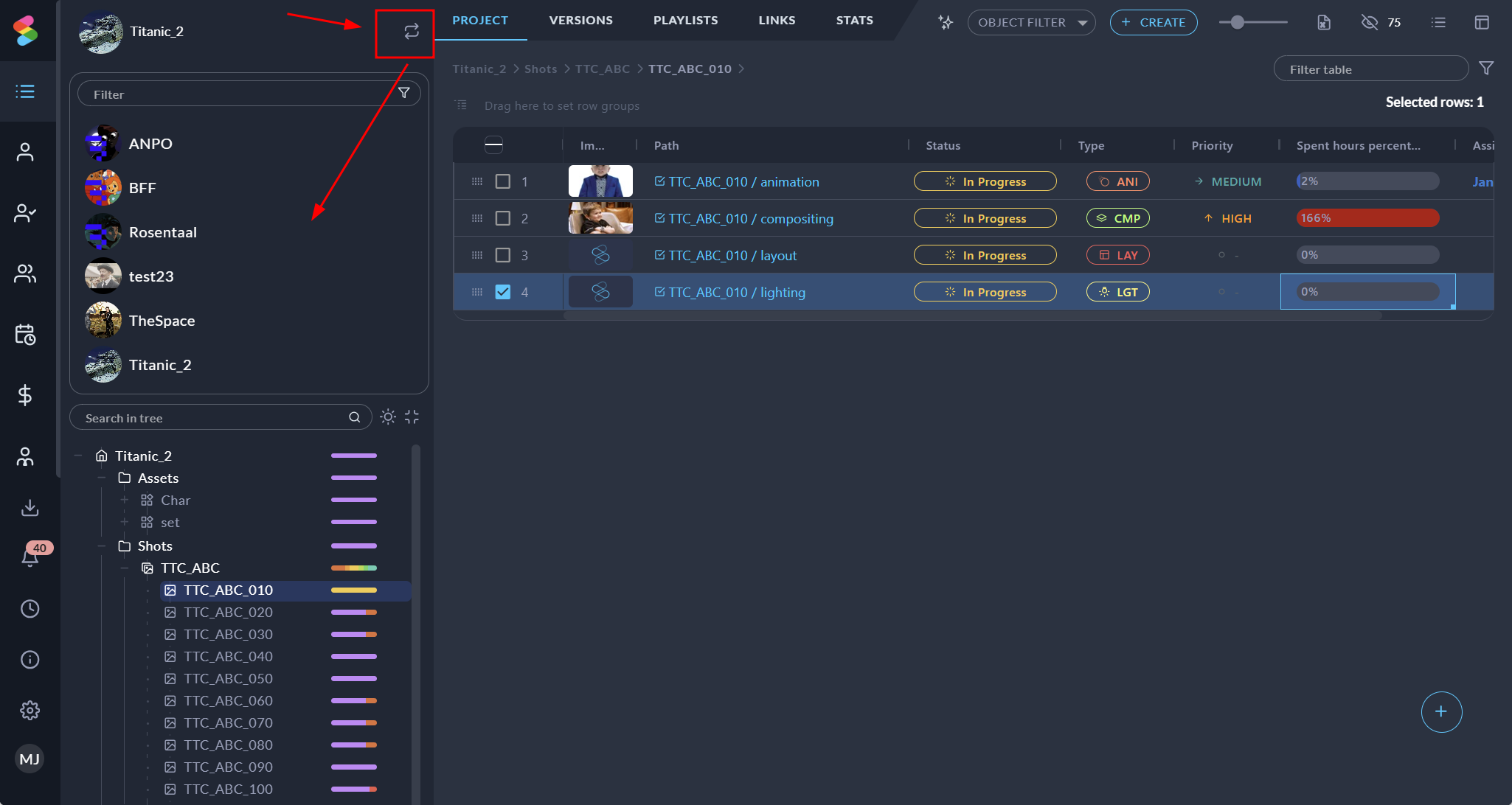Open the OBJECT FILTER dropdown

1031,22
